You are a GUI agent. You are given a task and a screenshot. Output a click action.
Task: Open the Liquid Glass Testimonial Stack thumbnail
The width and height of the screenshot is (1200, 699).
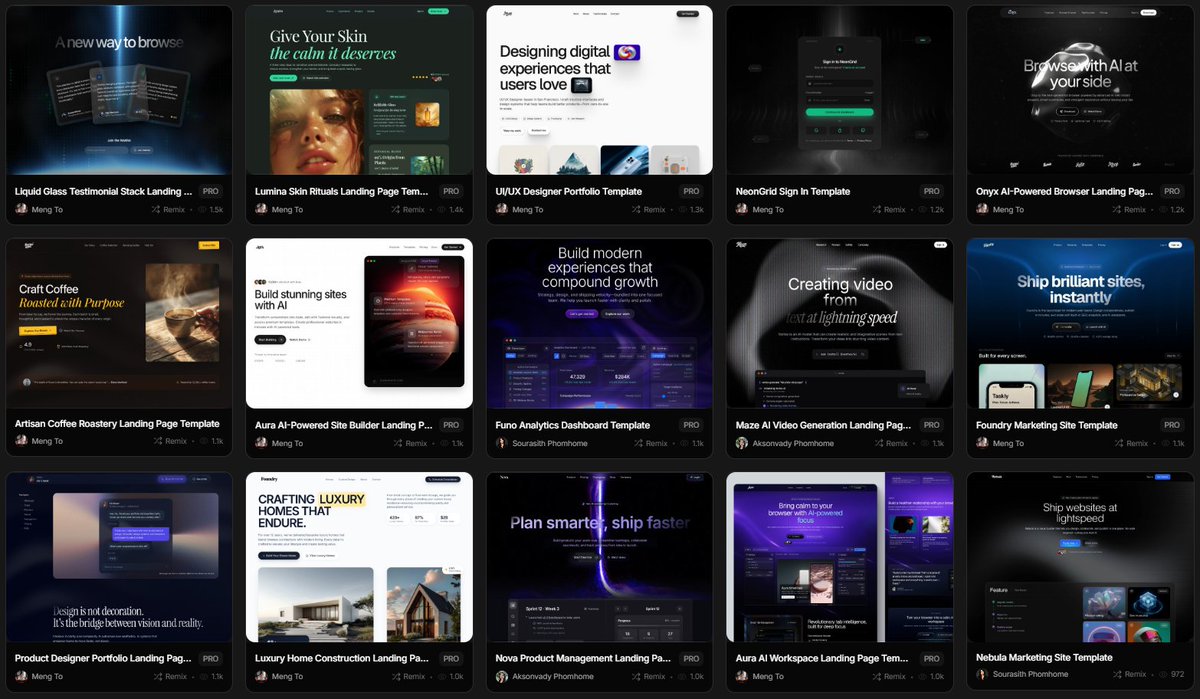(119, 90)
